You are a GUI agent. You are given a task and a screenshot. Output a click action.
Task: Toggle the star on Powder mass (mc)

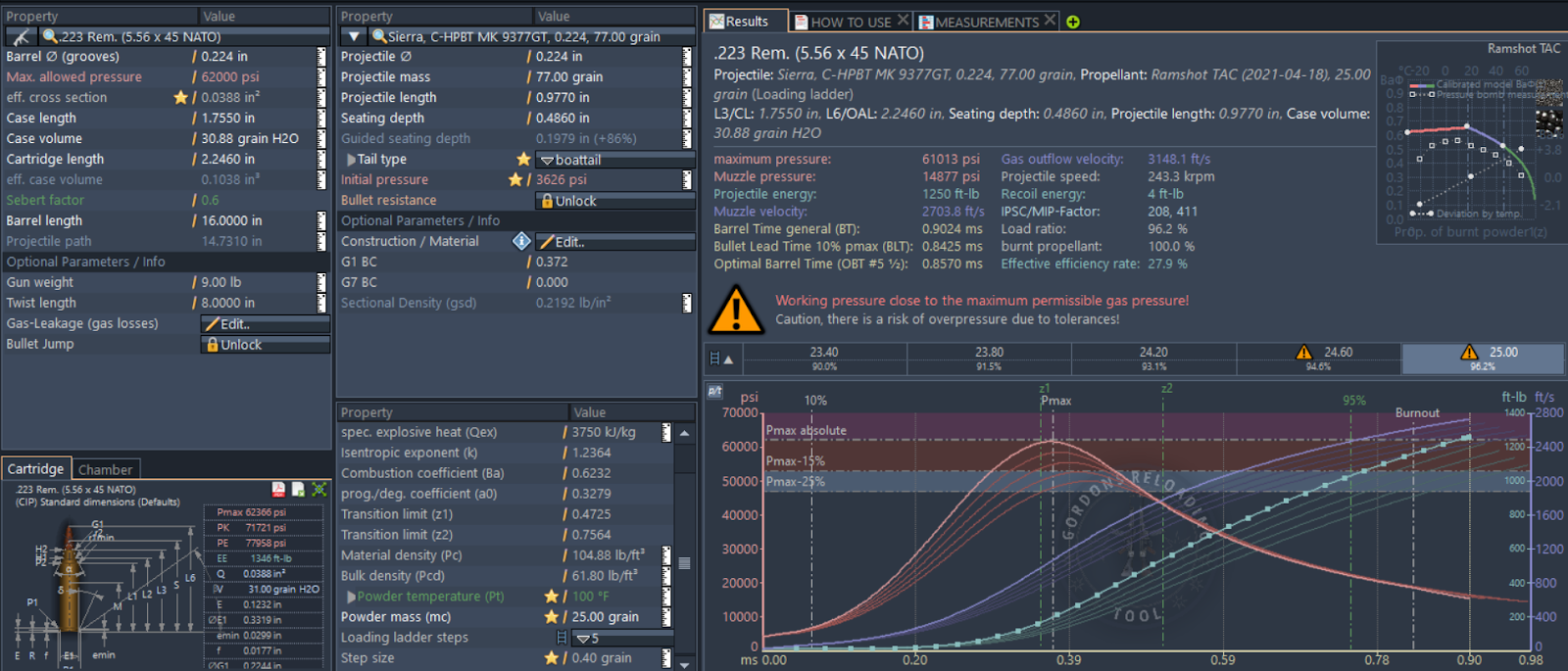[x=551, y=617]
